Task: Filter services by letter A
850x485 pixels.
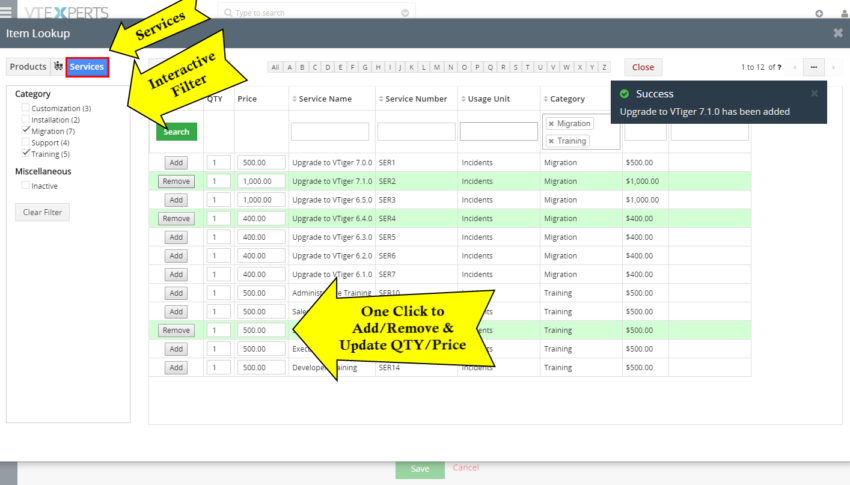Action: point(289,67)
